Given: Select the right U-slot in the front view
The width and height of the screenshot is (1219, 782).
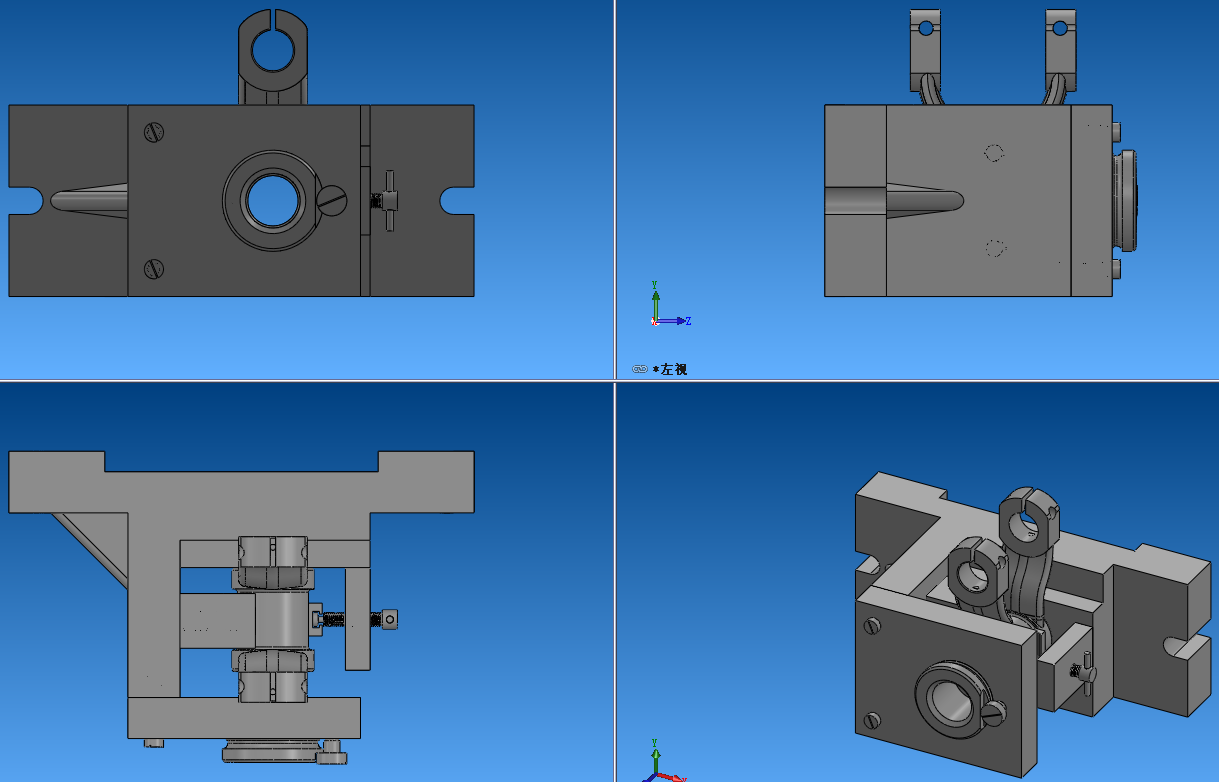Looking at the screenshot, I should click(457, 200).
